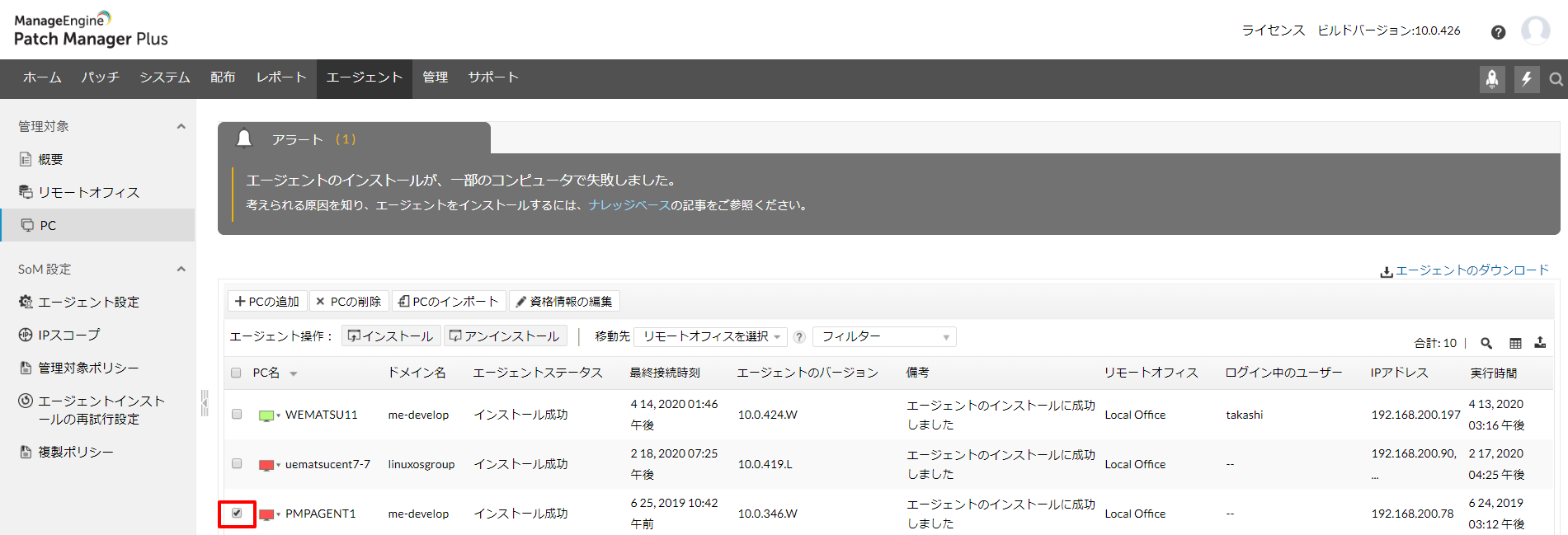This screenshot has height=535, width=1568.
Task: Open the エージェント tab
Action: pos(365,77)
